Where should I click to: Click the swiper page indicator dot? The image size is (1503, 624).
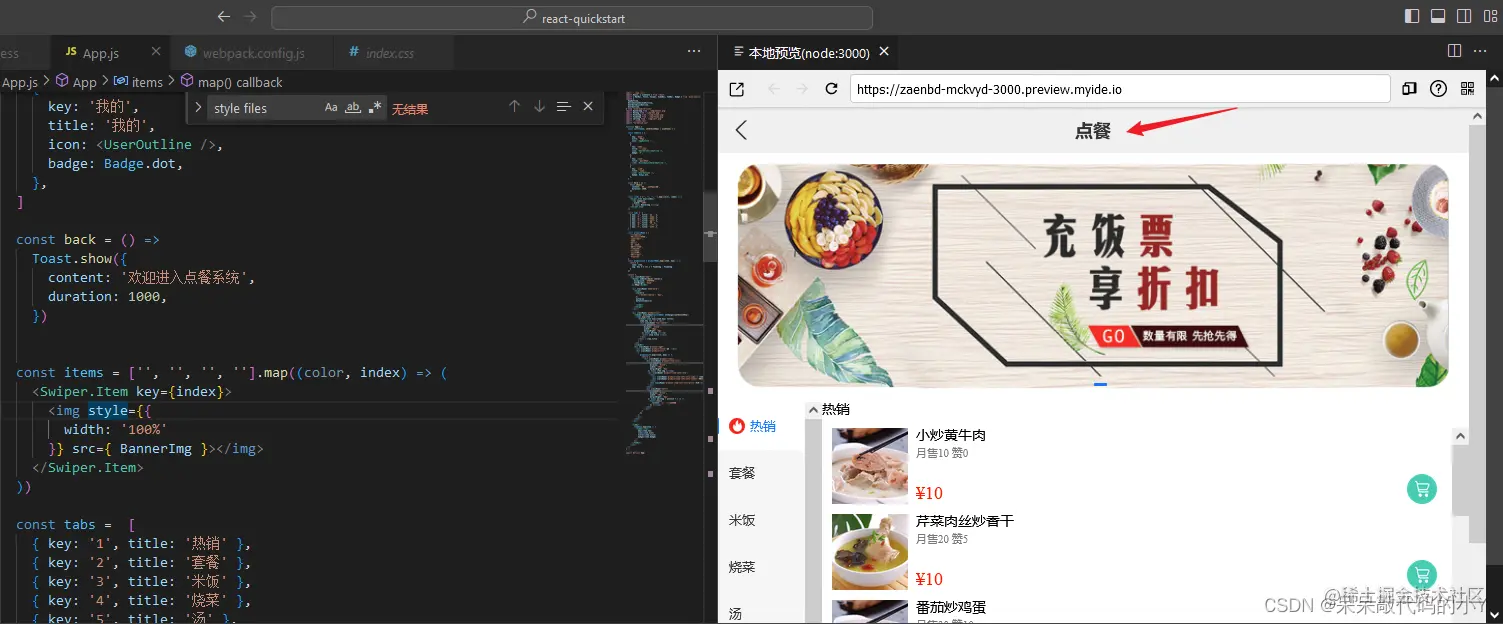tap(1100, 384)
